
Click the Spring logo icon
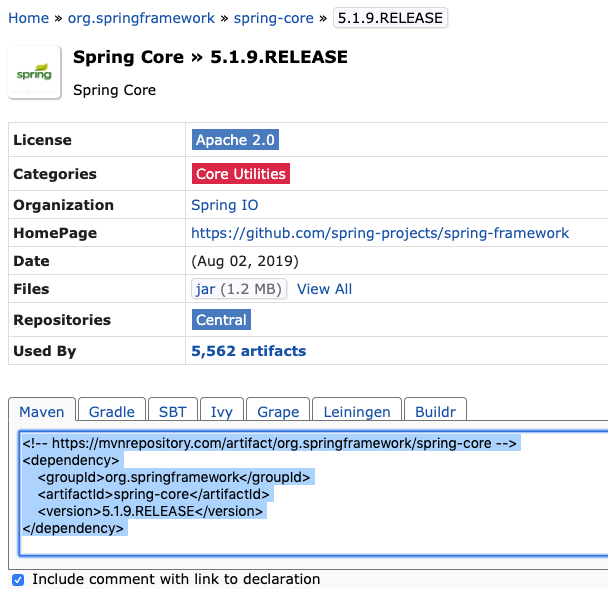coord(34,74)
